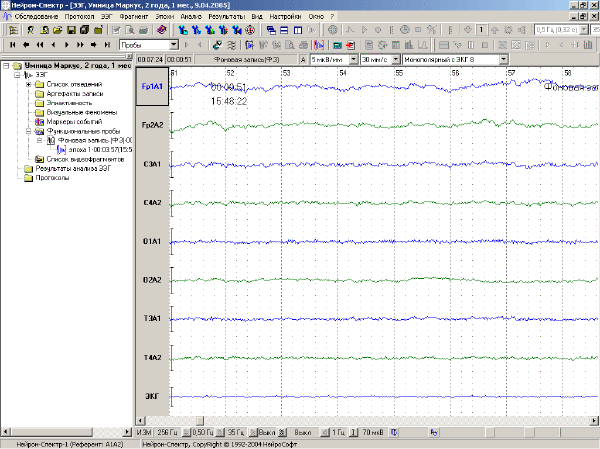Click the red globe brain-map icon
The image size is (600, 449).
(x=250, y=29)
